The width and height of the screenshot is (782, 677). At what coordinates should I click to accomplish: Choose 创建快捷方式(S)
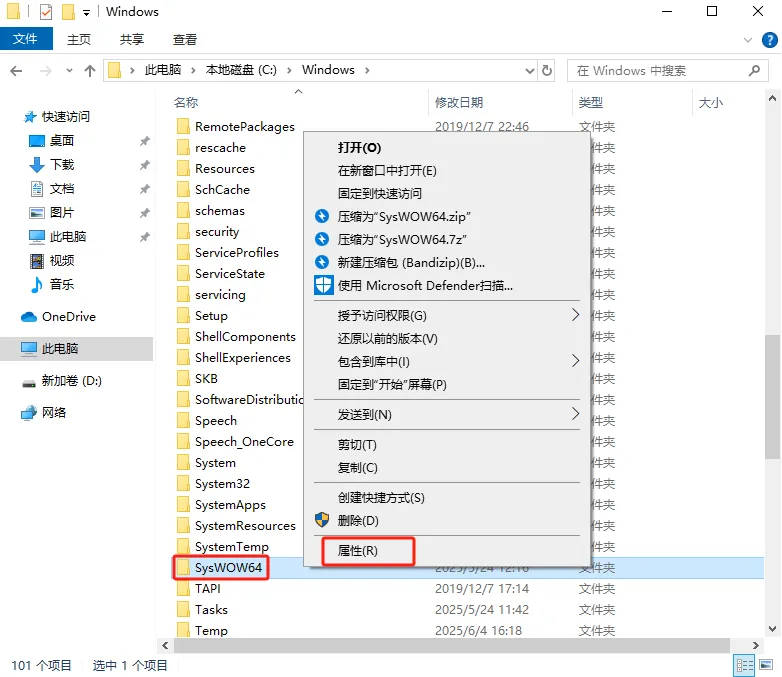tap(446, 497)
